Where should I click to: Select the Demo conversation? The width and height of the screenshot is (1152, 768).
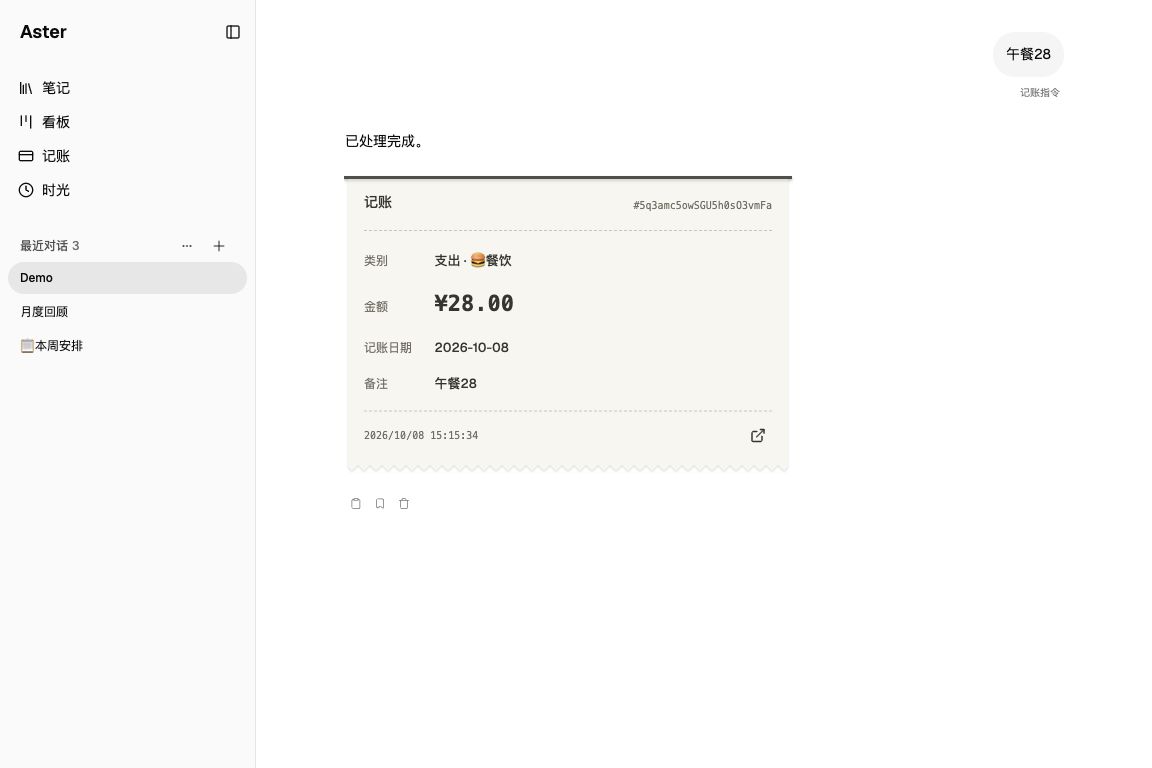tap(127, 278)
